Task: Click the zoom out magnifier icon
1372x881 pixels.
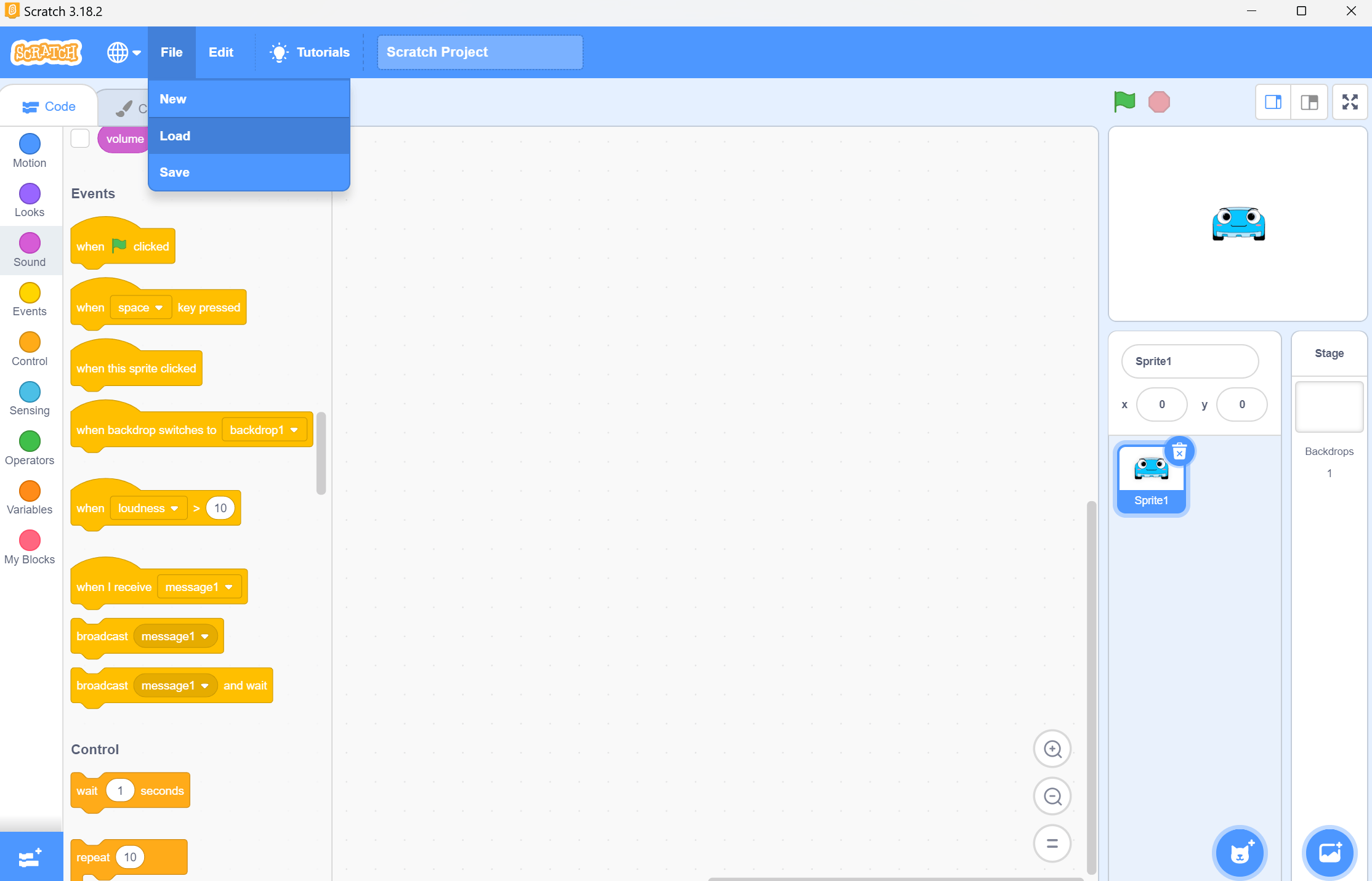Action: coord(1052,797)
